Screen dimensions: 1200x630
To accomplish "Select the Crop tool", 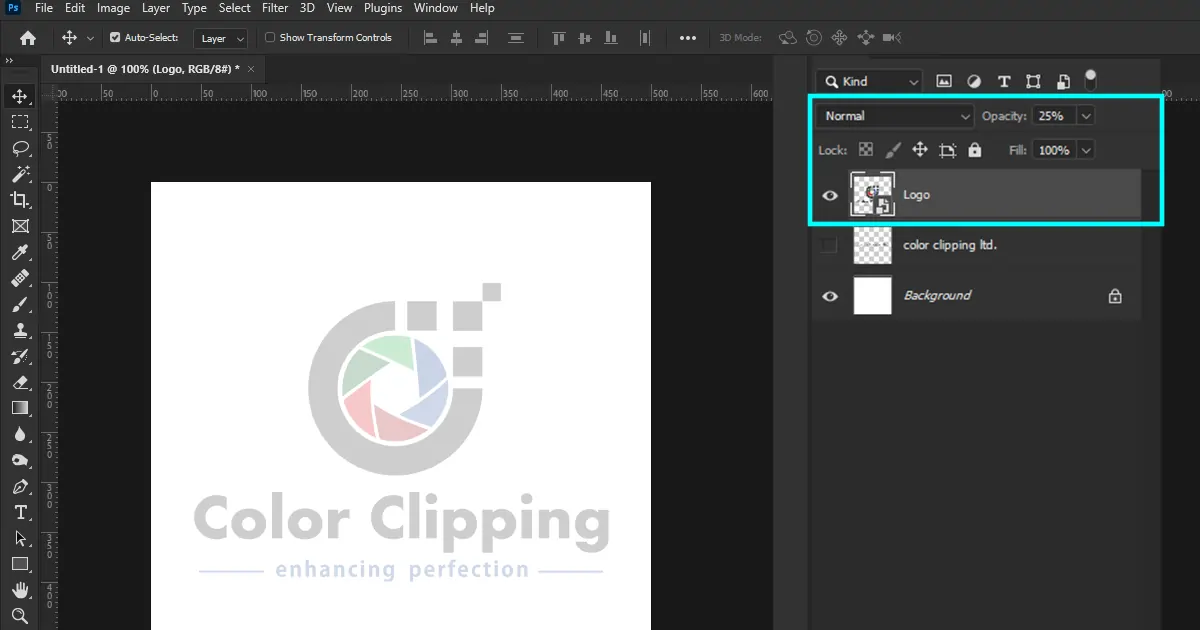I will [20, 200].
